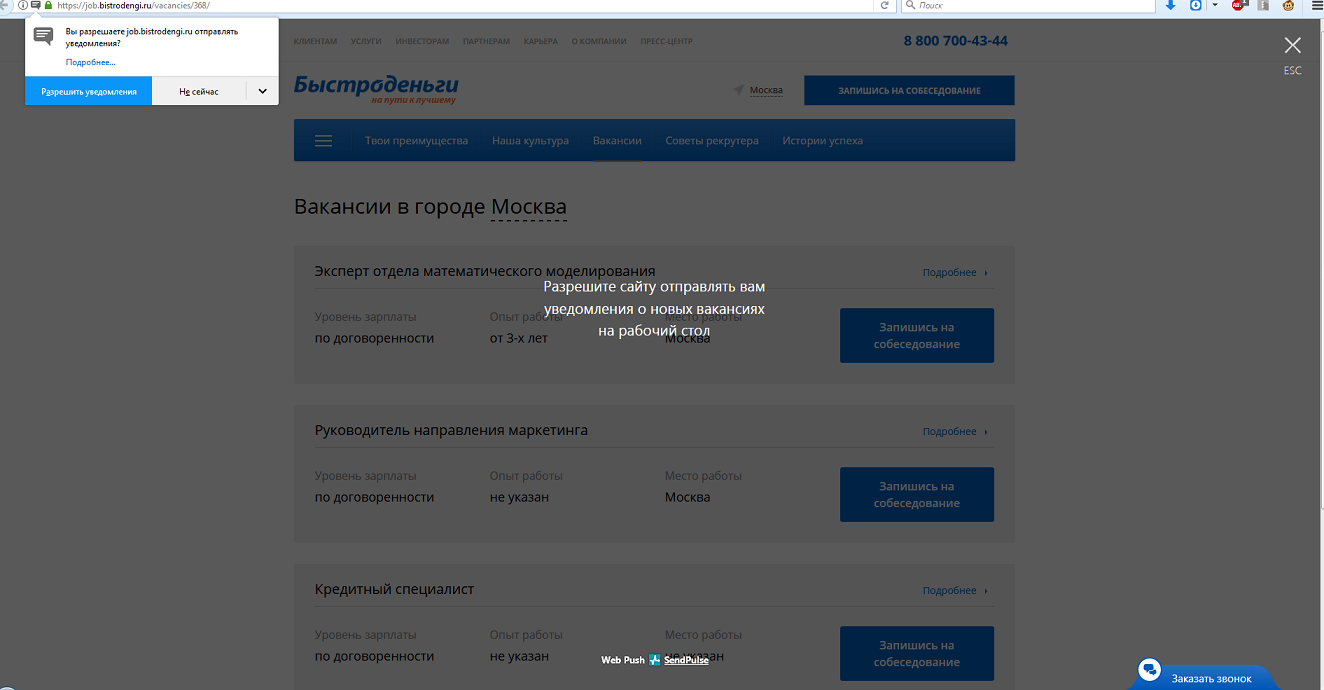This screenshot has height=690, width=1324.
Task: Click vacancy title Кредитный специалист
Action: pyautogui.click(x=394, y=589)
